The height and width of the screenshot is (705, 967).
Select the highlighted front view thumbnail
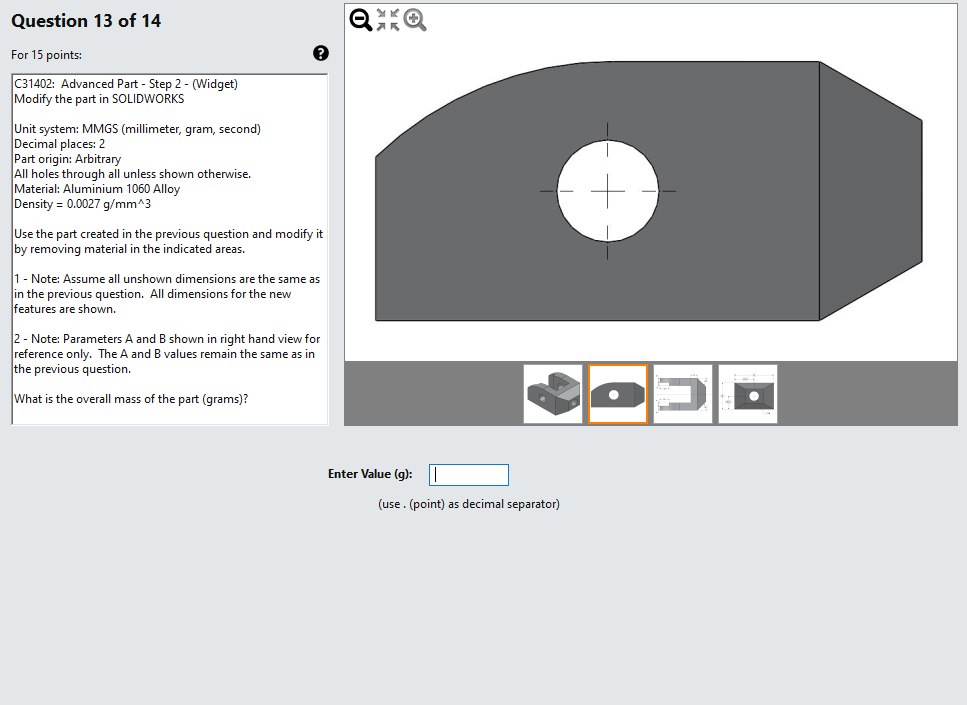point(617,393)
